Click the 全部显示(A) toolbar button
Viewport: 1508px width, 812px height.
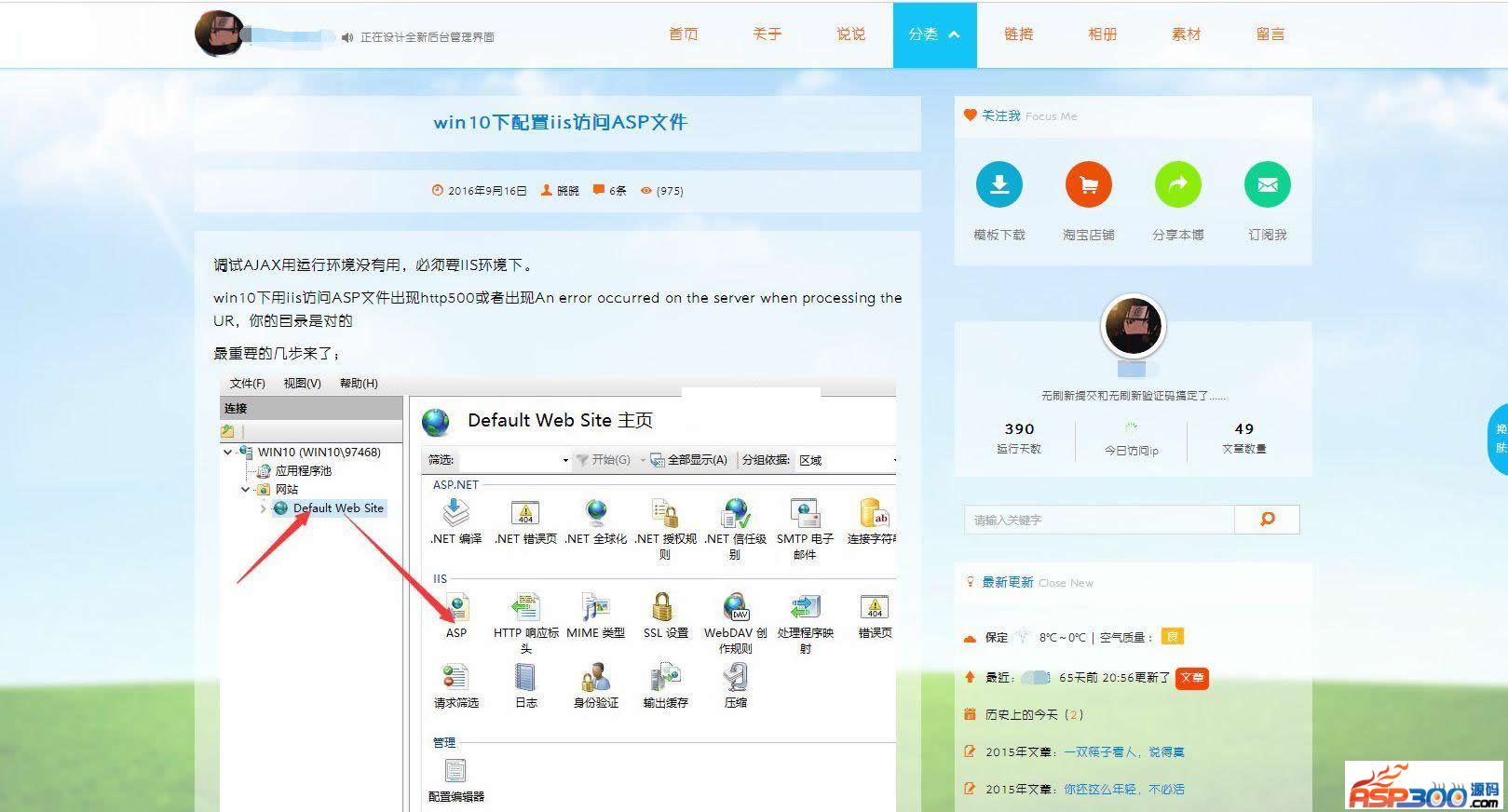688,460
